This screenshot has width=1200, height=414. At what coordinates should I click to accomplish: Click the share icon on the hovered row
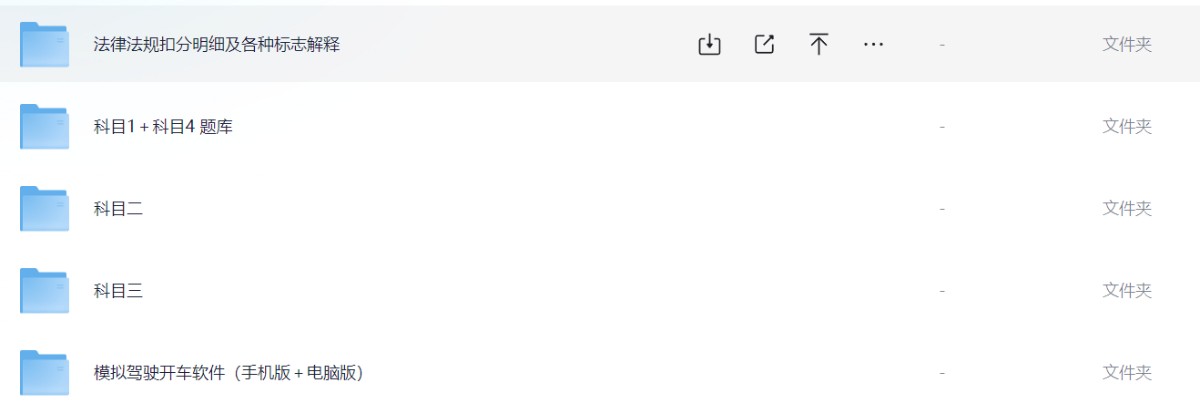click(x=764, y=44)
